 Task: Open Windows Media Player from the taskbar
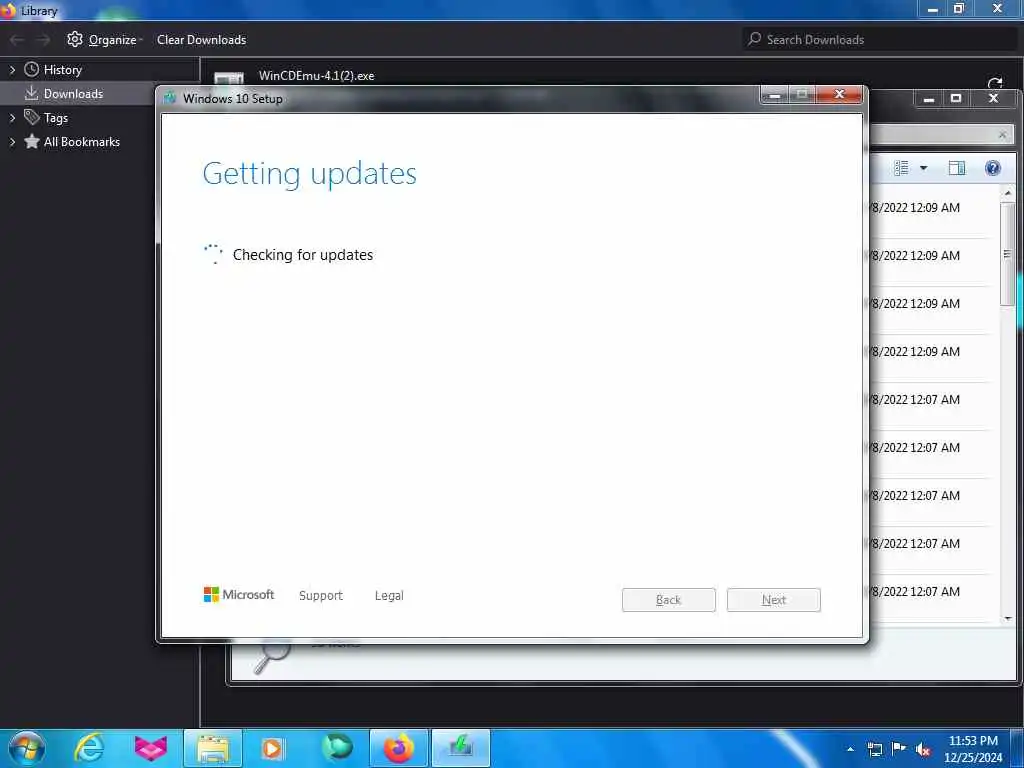tap(272, 748)
